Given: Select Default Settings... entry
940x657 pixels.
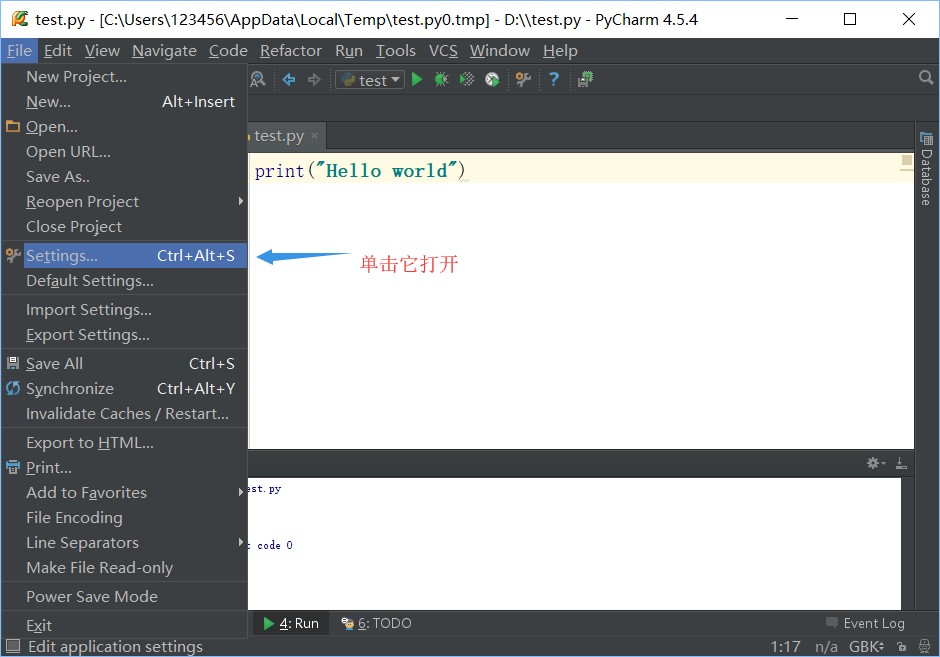Looking at the screenshot, I should [124, 281].
